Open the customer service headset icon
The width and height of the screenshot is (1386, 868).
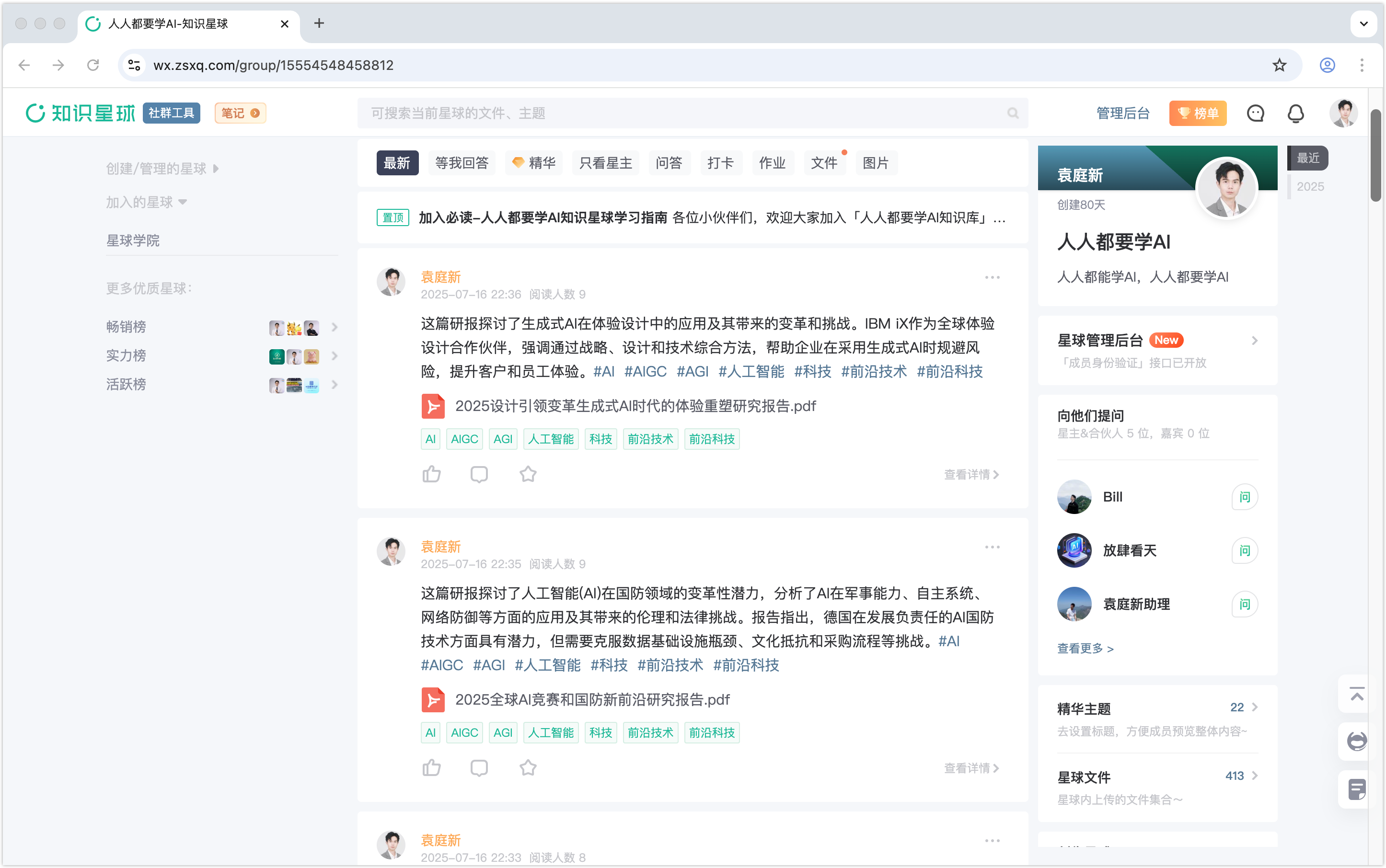1356,741
